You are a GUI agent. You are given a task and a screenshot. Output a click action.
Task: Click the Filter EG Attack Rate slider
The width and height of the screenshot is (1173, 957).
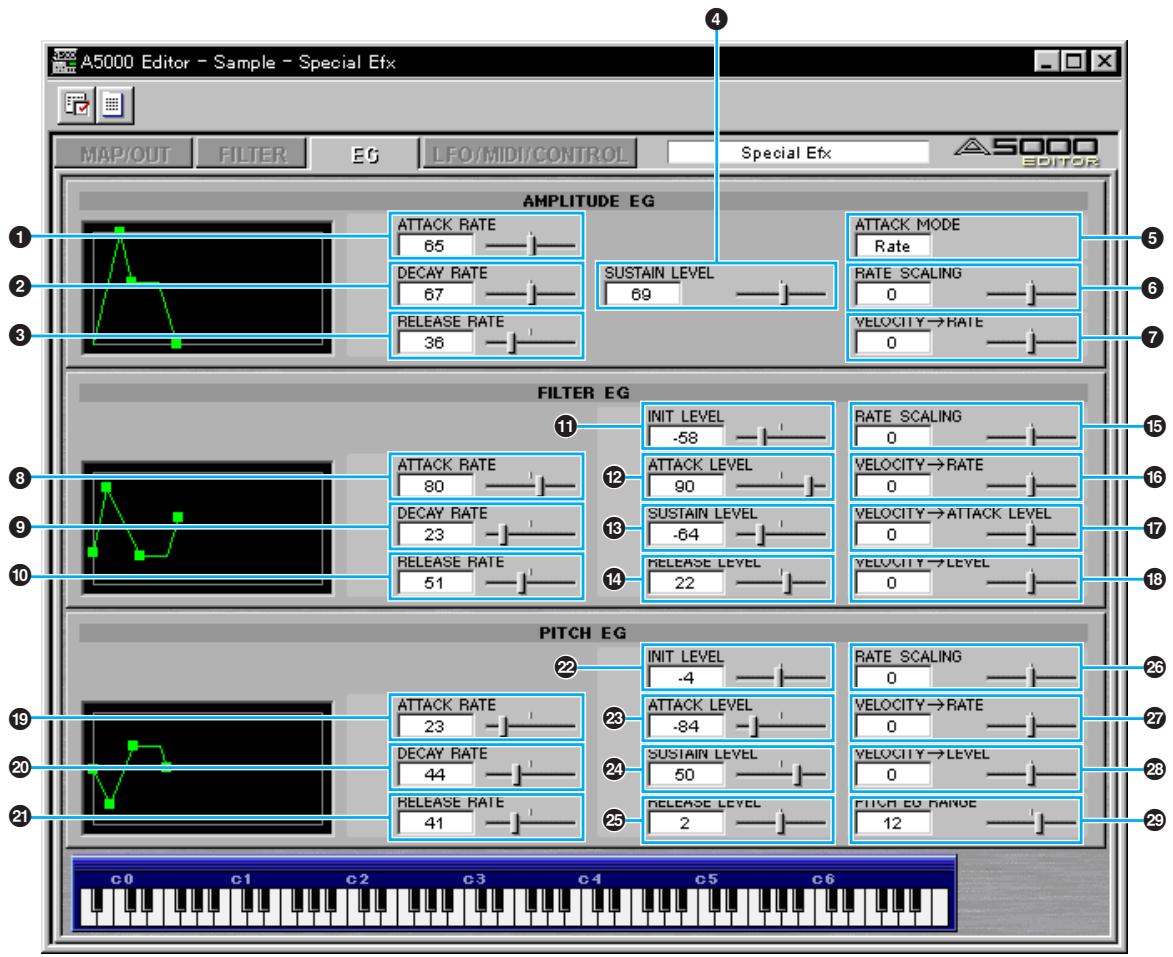(530, 486)
